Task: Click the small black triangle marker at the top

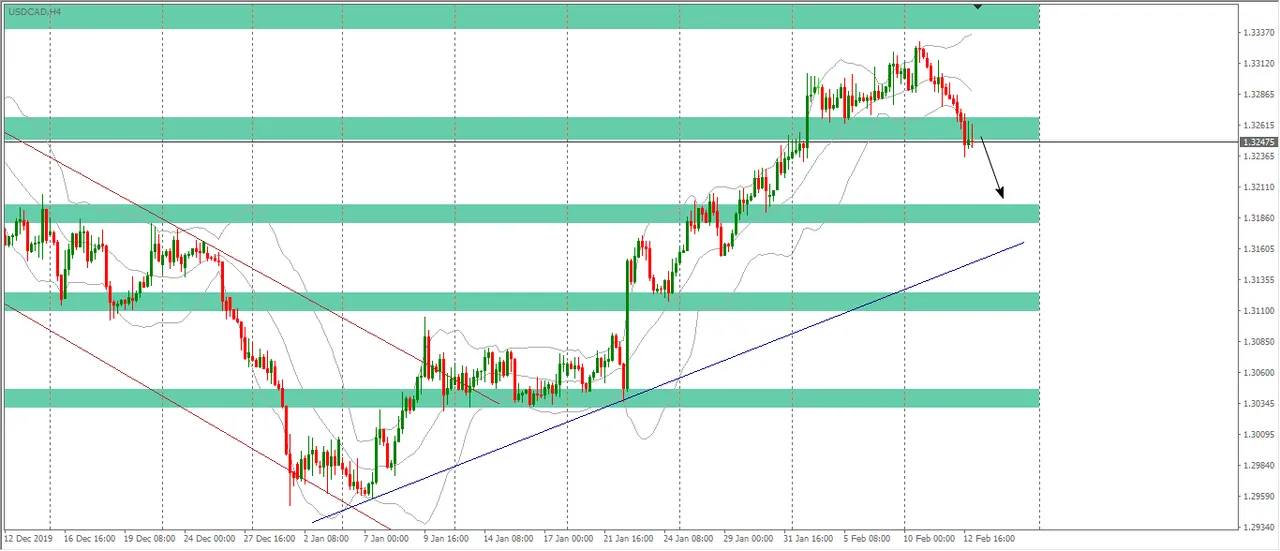Action: [x=978, y=6]
